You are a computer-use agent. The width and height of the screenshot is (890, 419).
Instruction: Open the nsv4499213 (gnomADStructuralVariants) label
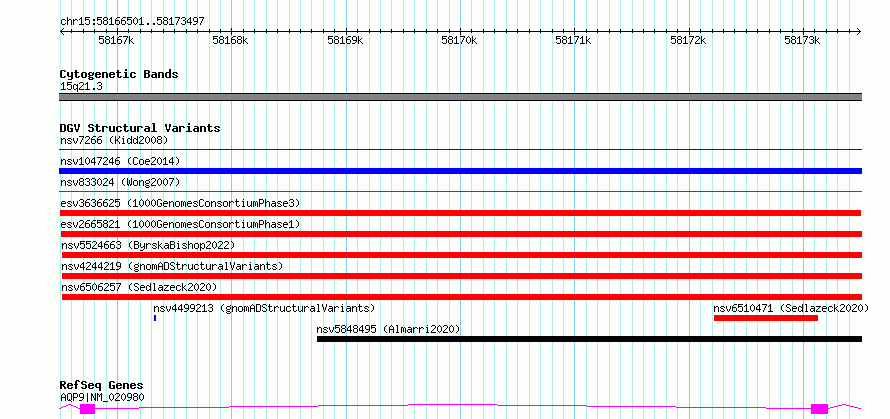(x=265, y=308)
